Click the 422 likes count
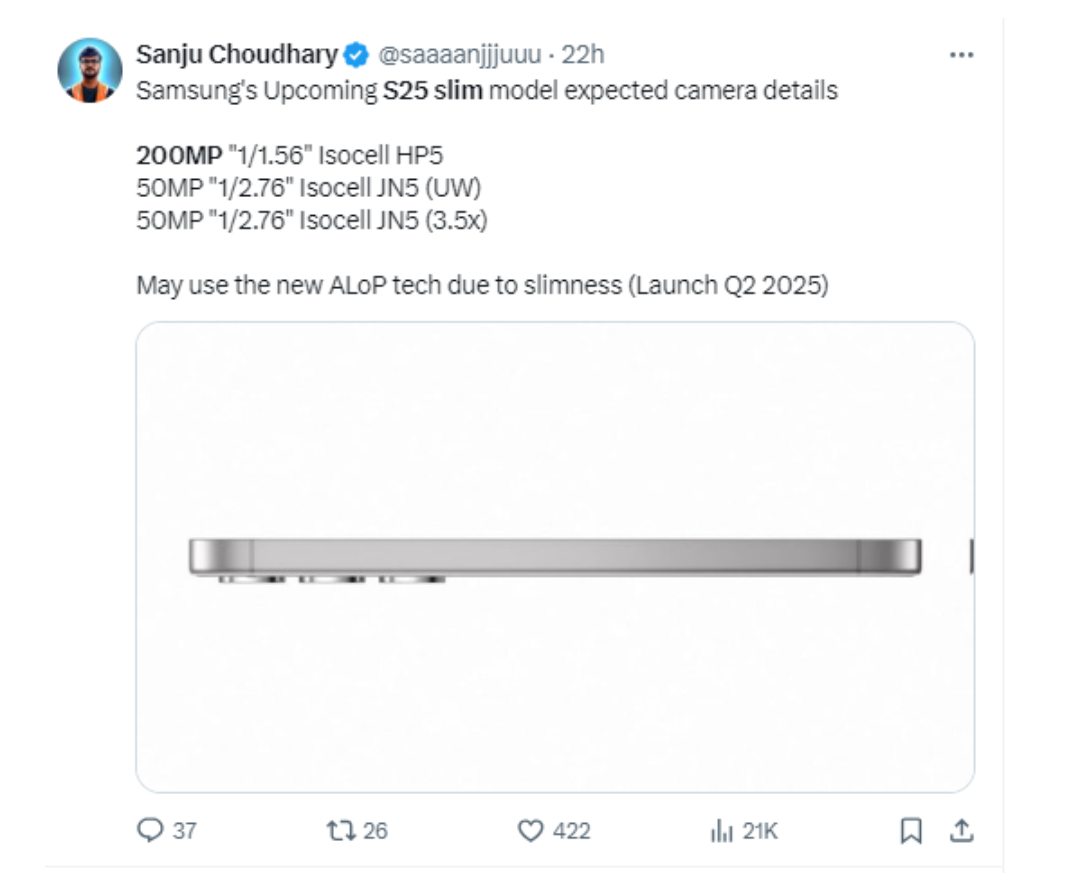Screen dimensions: 1080x881 point(571,830)
